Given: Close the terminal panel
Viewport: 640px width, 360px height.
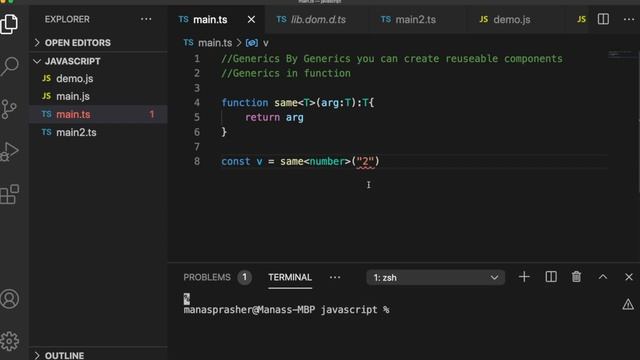Looking at the screenshot, I should 629,277.
